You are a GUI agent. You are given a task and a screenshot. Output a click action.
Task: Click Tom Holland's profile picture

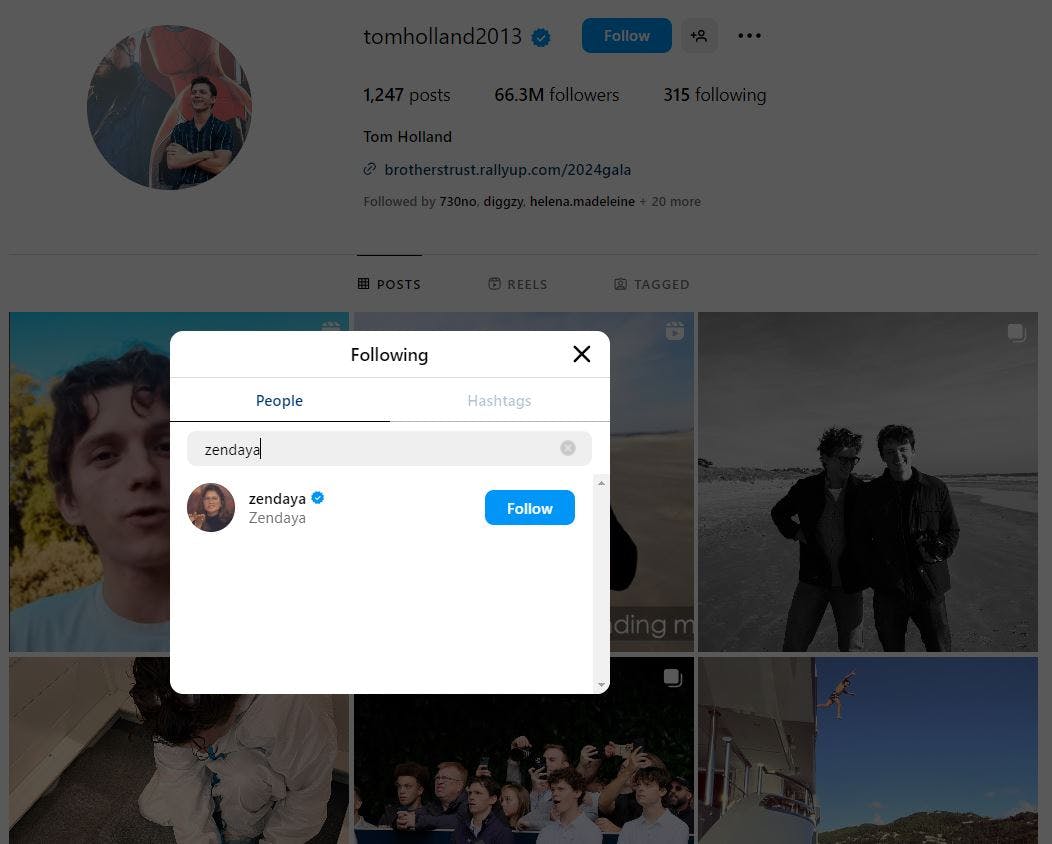169,107
